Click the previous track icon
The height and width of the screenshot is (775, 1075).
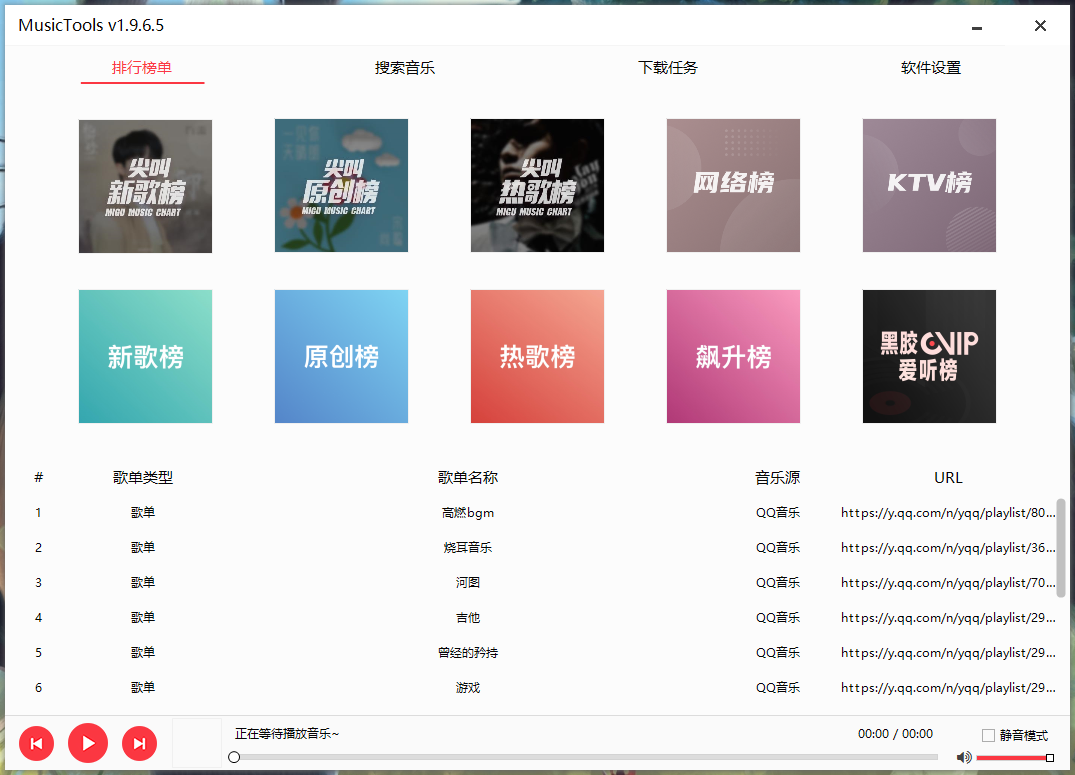click(x=36, y=743)
